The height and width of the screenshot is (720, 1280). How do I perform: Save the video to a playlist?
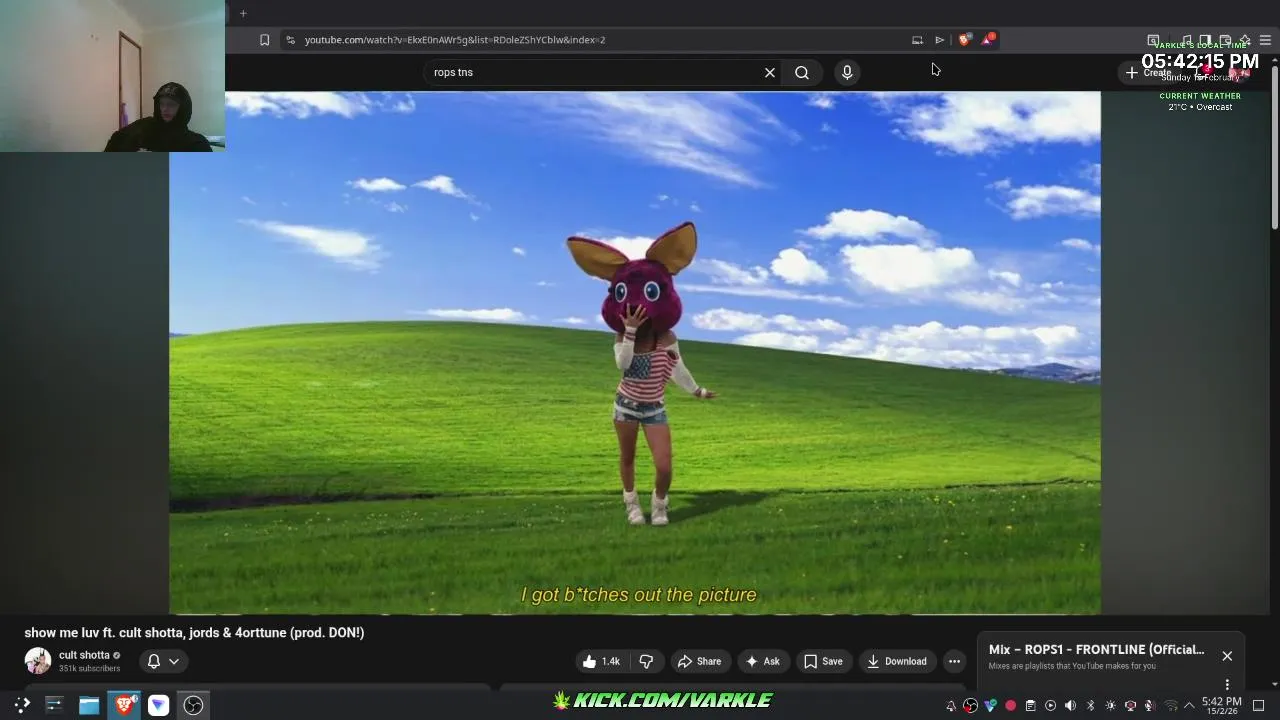coord(823,661)
